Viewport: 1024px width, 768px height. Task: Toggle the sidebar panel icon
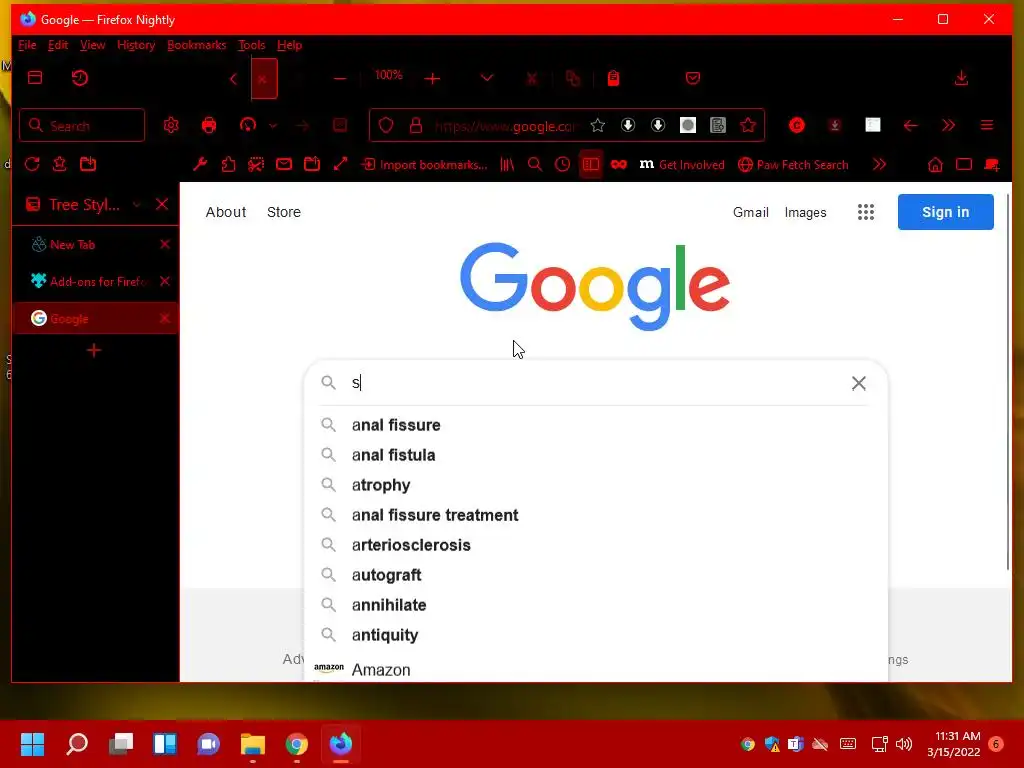point(590,165)
